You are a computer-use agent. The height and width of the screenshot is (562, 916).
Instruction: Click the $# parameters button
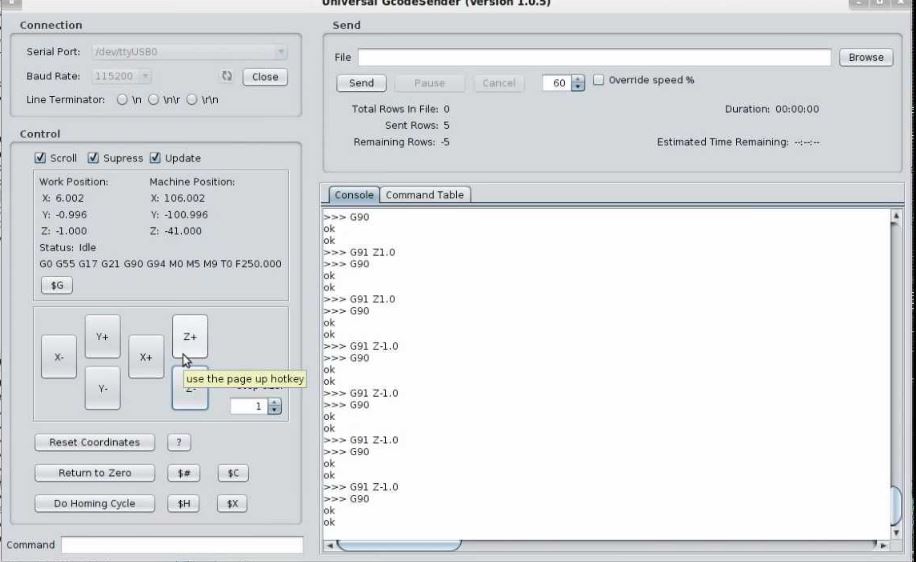[183, 473]
